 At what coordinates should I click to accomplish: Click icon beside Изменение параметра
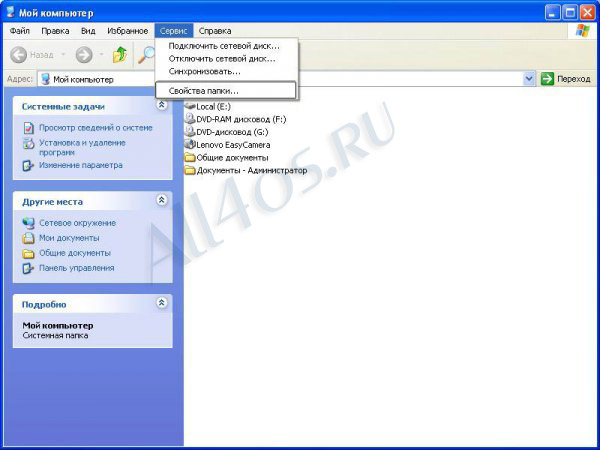point(28,166)
